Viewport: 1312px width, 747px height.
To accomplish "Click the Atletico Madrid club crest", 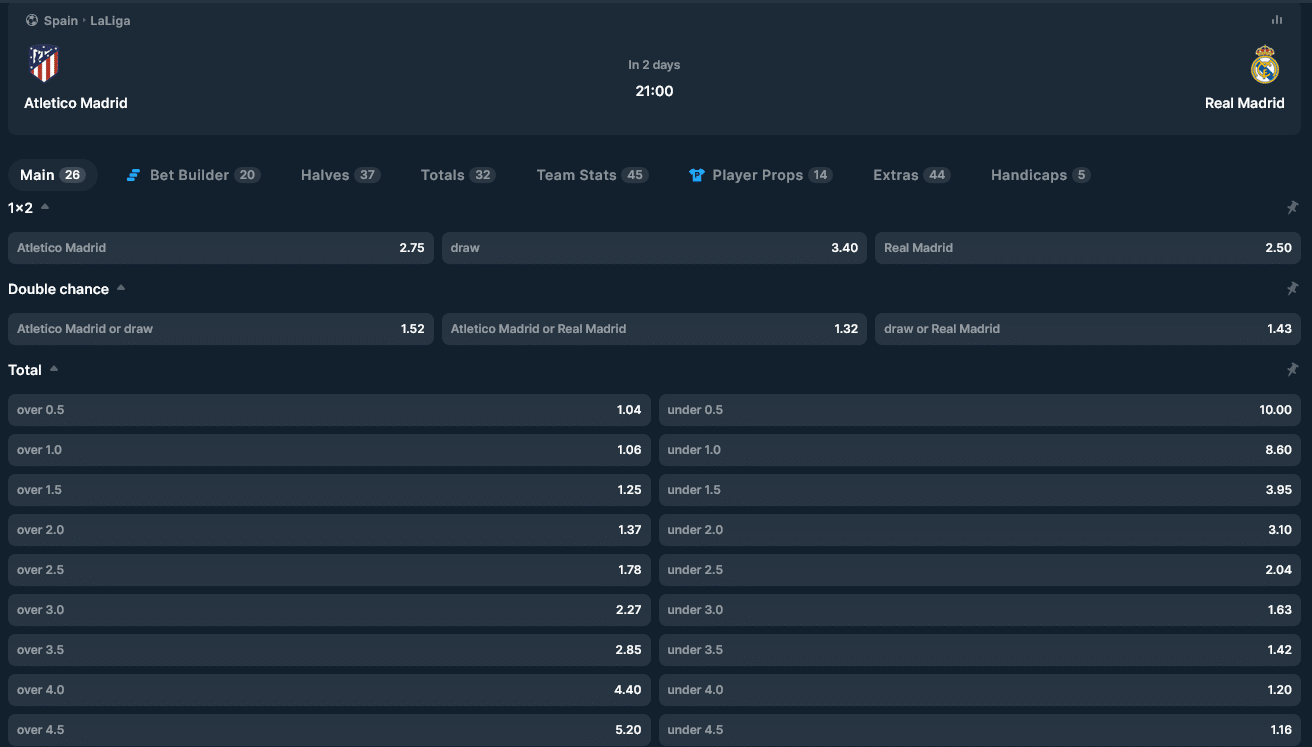I will (44, 64).
